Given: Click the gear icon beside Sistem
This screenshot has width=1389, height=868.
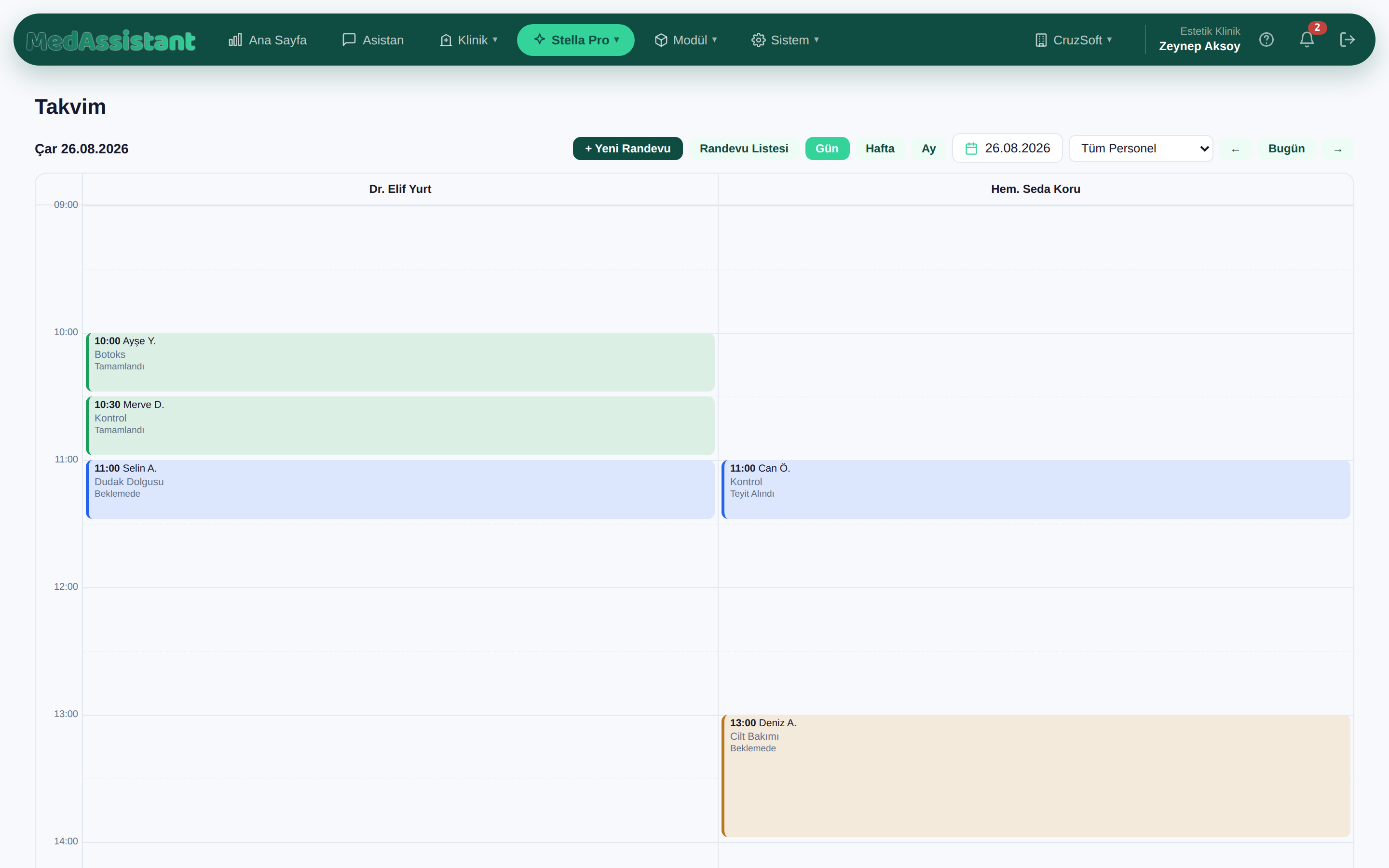Looking at the screenshot, I should 758,40.
